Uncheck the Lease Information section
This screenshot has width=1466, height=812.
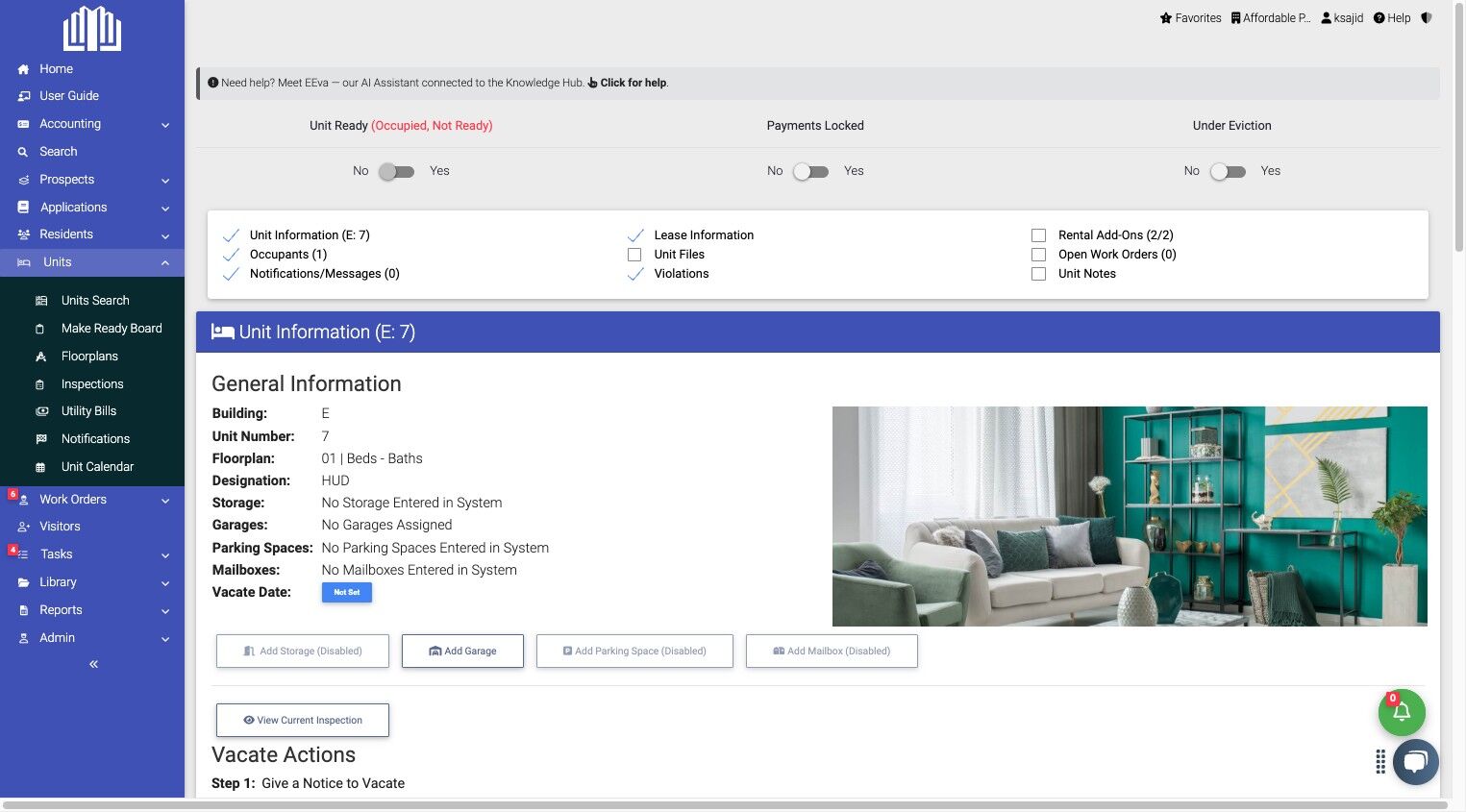(x=635, y=235)
